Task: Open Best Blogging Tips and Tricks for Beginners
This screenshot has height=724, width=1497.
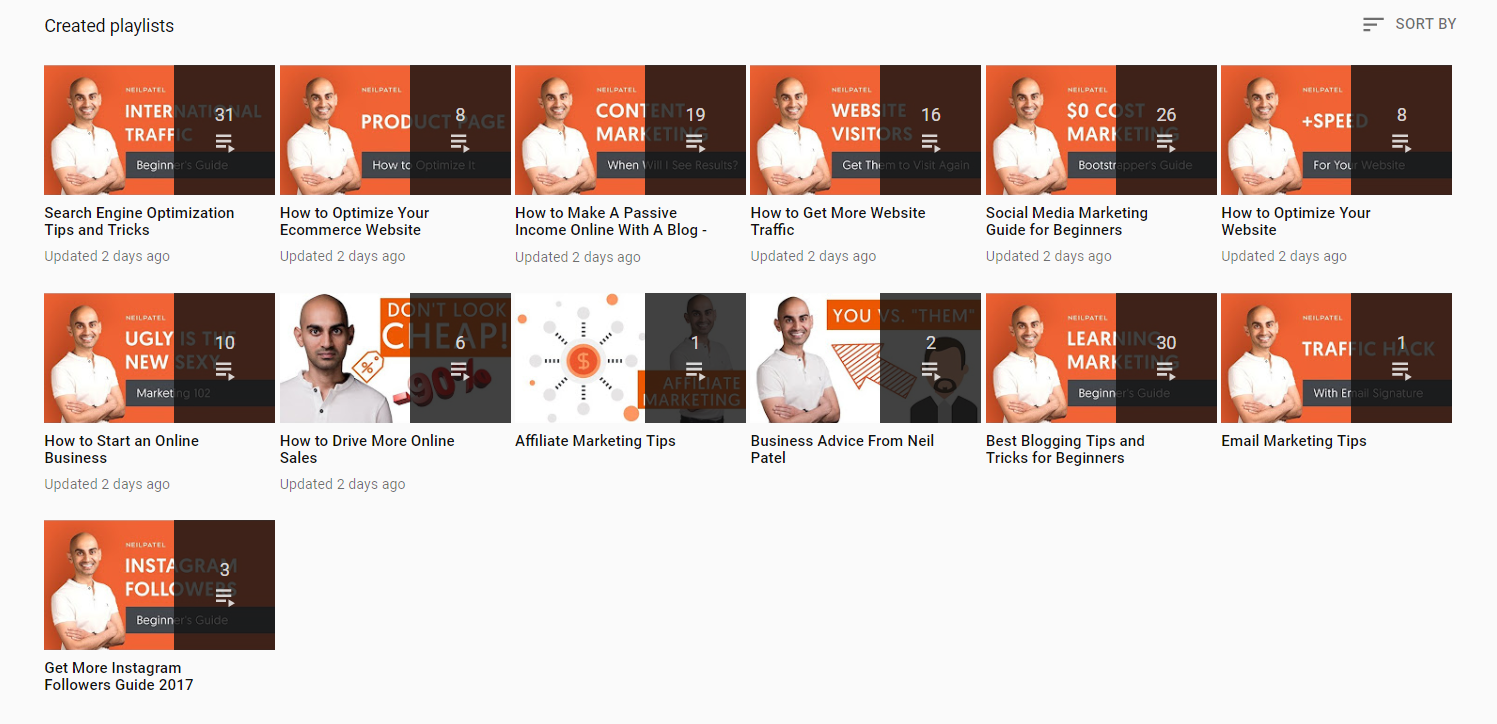Action: [x=1065, y=449]
